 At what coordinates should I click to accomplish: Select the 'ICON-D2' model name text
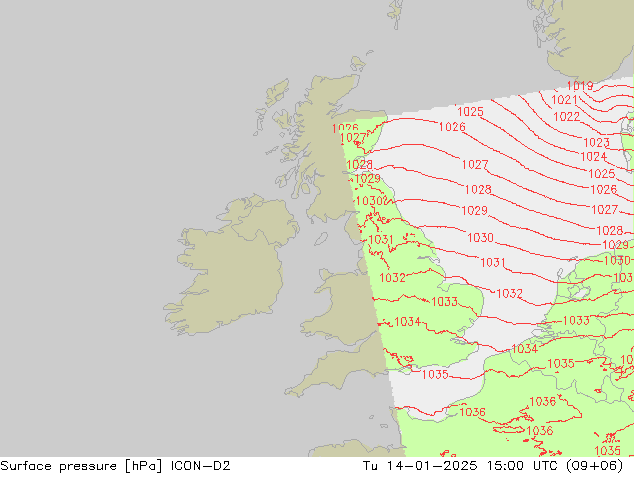201,466
